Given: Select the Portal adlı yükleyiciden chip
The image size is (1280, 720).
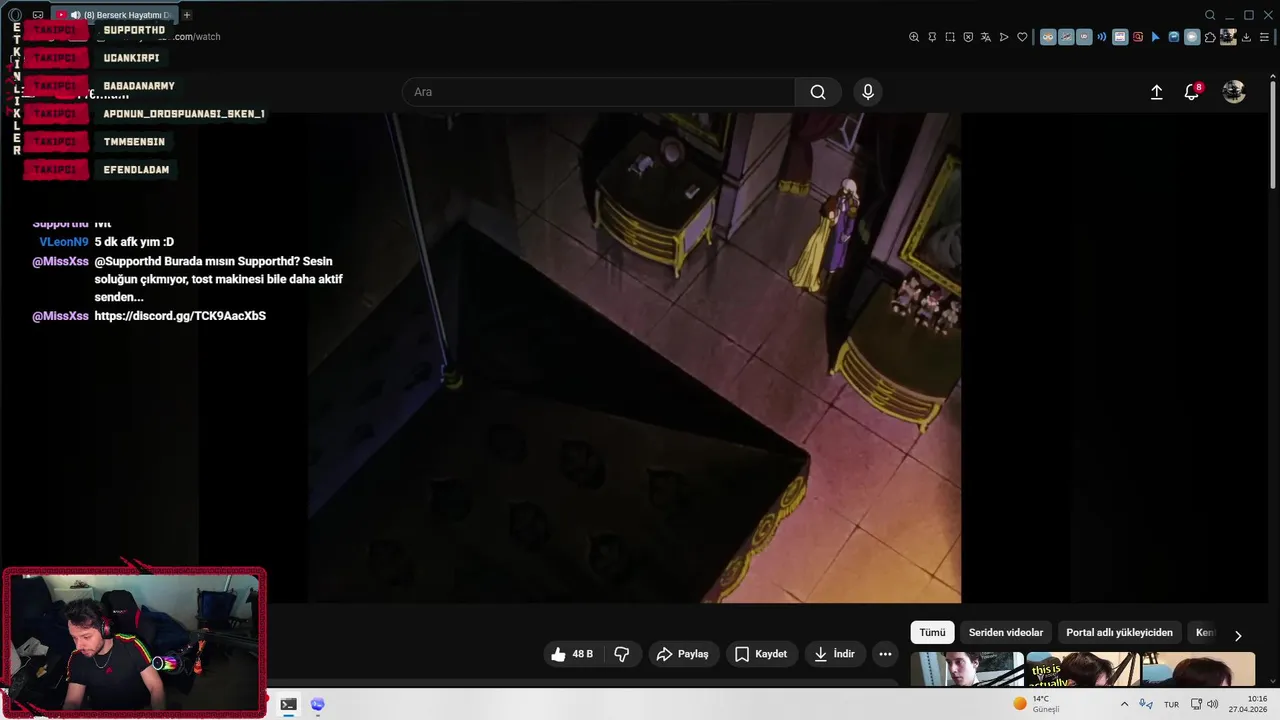Looking at the screenshot, I should coord(1119,633).
